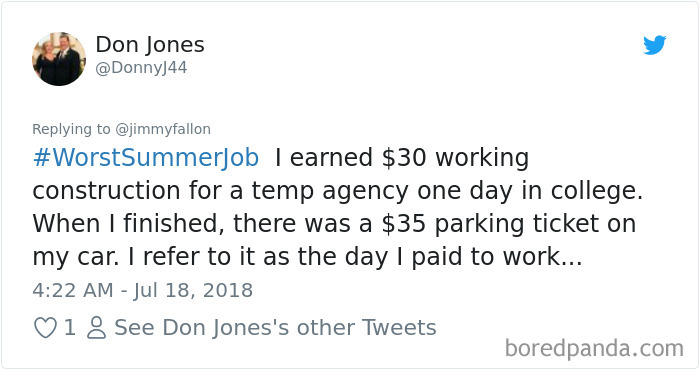Click the boredpanda.com watermark

point(594,349)
